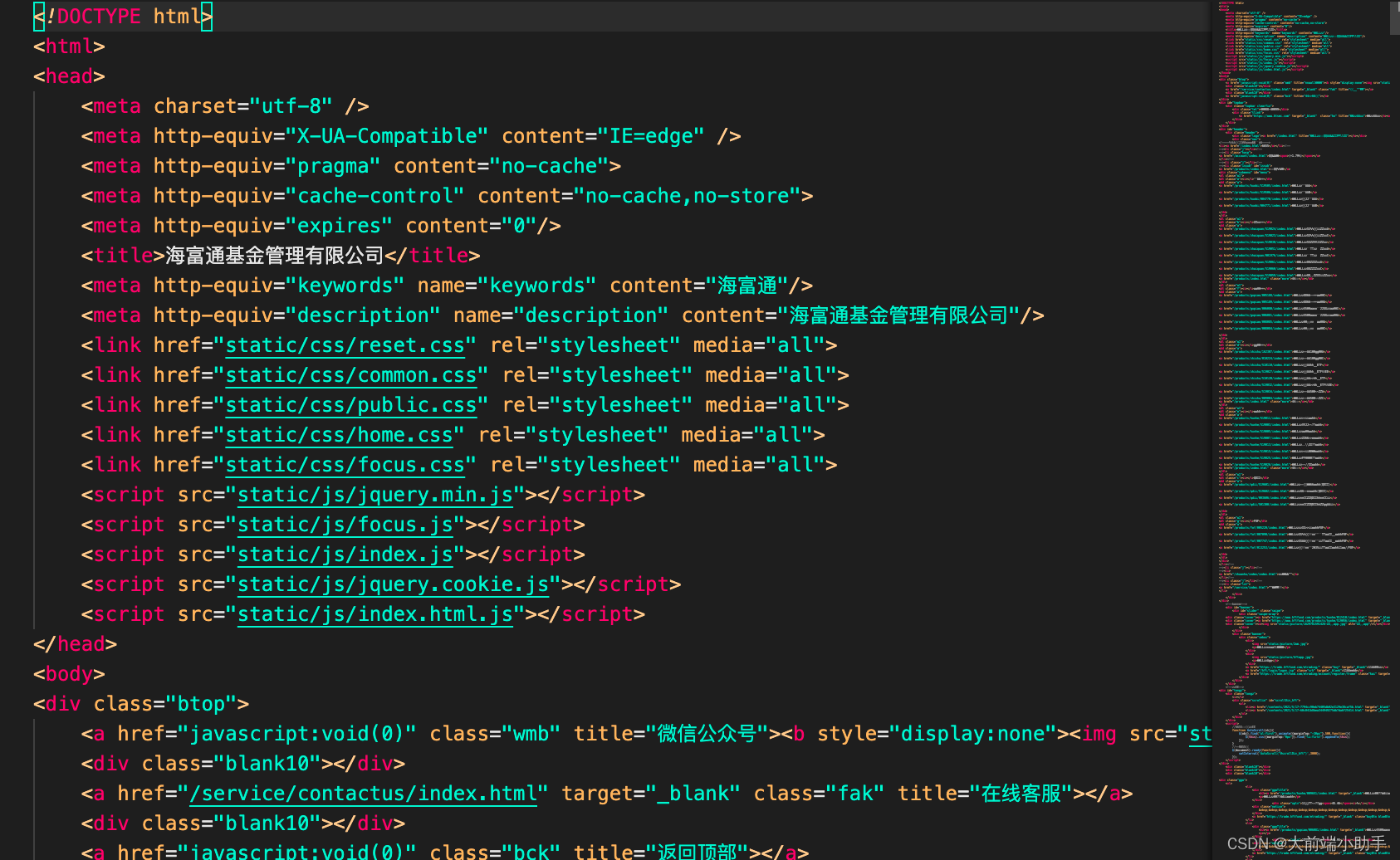Open the static/css/focus.css link path

[x=345, y=465]
